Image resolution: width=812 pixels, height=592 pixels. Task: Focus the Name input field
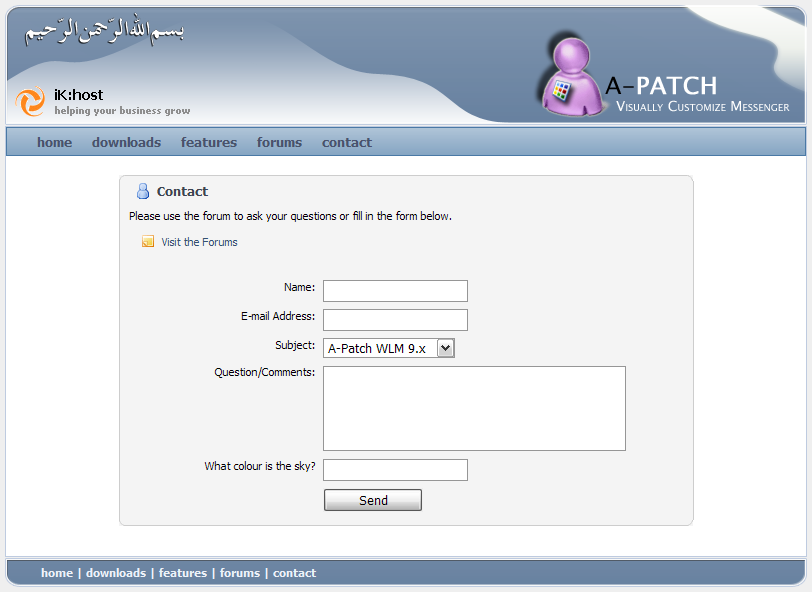396,291
